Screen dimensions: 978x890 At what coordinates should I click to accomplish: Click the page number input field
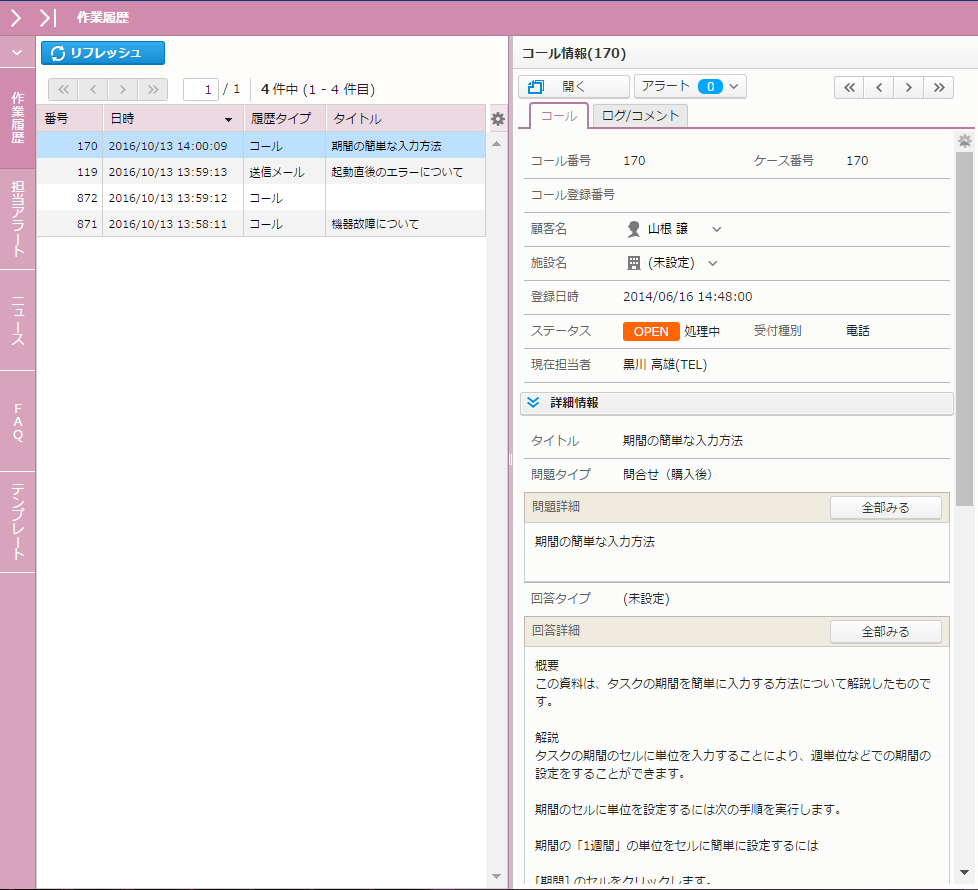coord(201,89)
